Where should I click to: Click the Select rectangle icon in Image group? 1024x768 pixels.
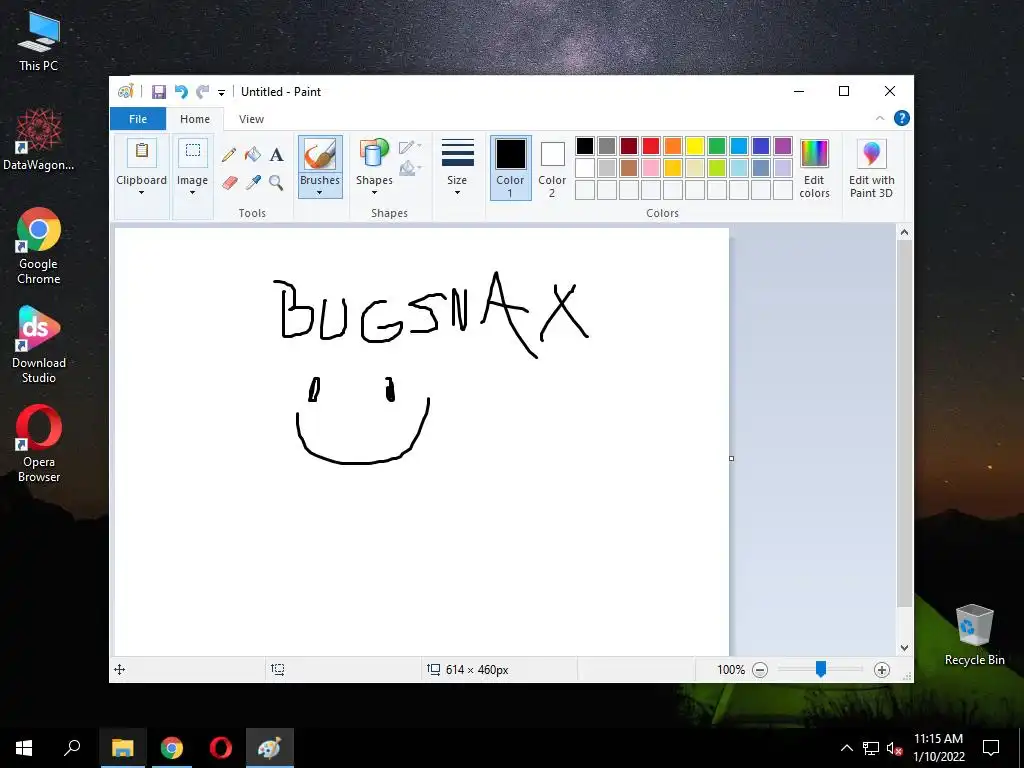click(x=193, y=152)
